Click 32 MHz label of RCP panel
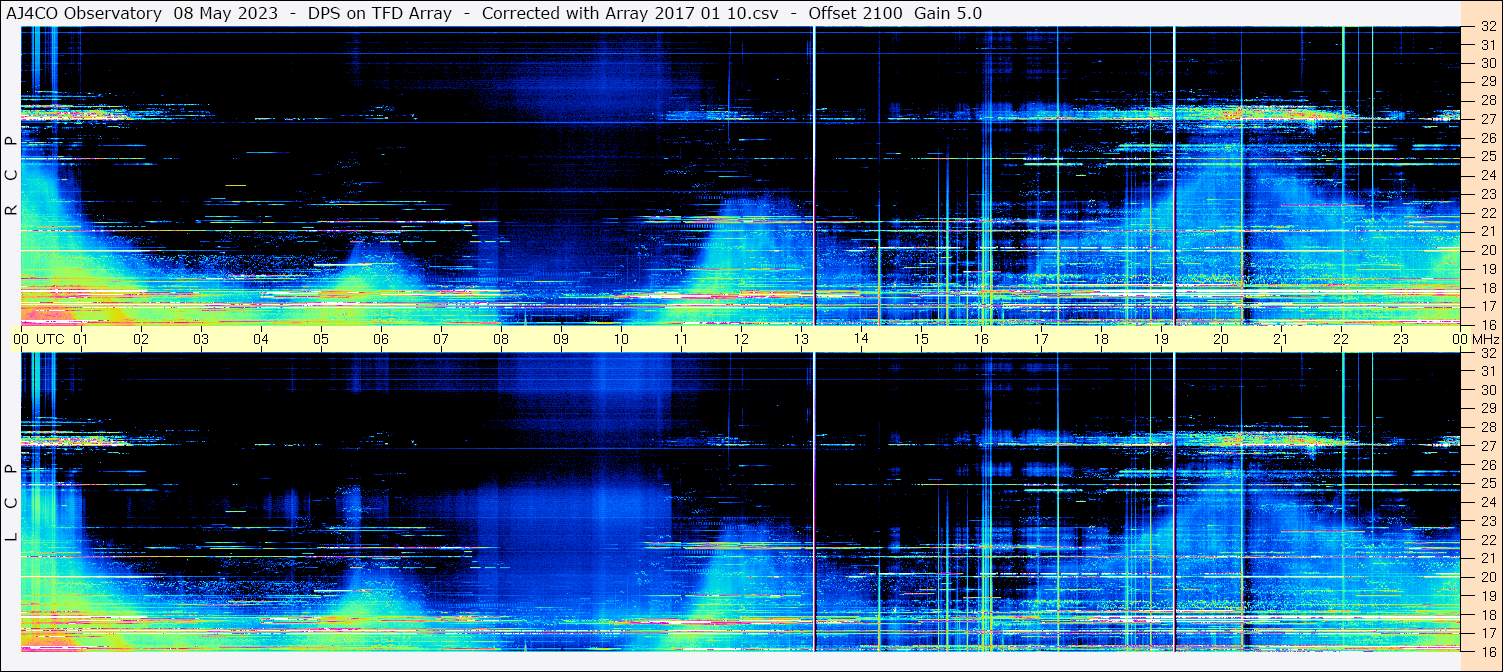The width and height of the screenshot is (1503, 672). point(1487,27)
